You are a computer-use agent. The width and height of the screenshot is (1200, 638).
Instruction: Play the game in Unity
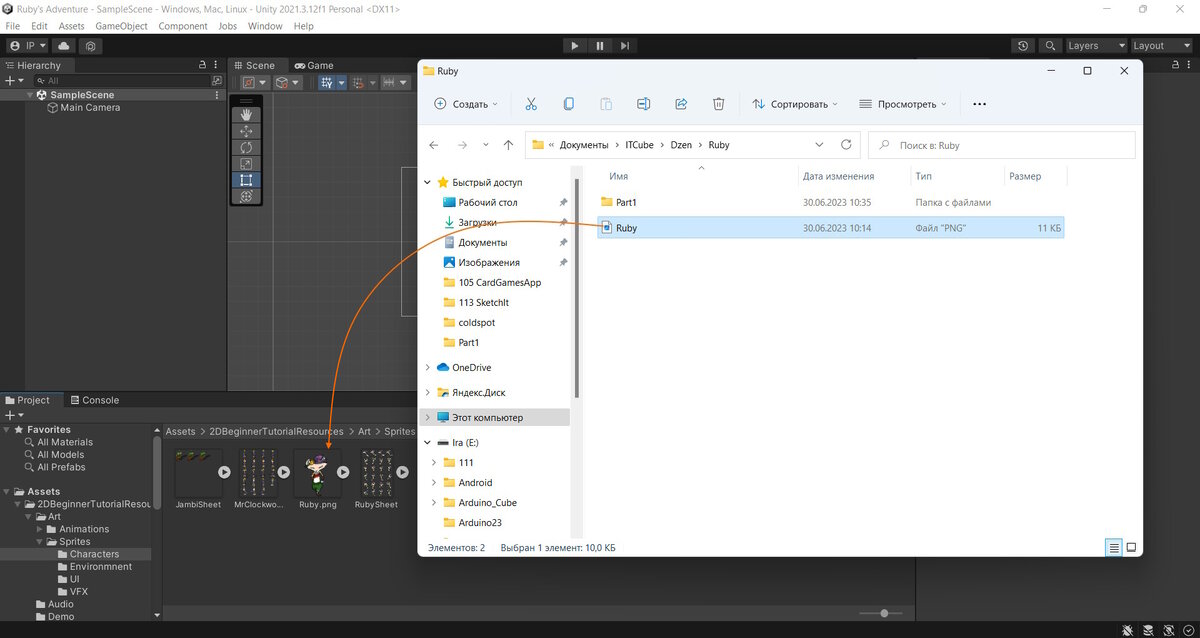coord(574,46)
